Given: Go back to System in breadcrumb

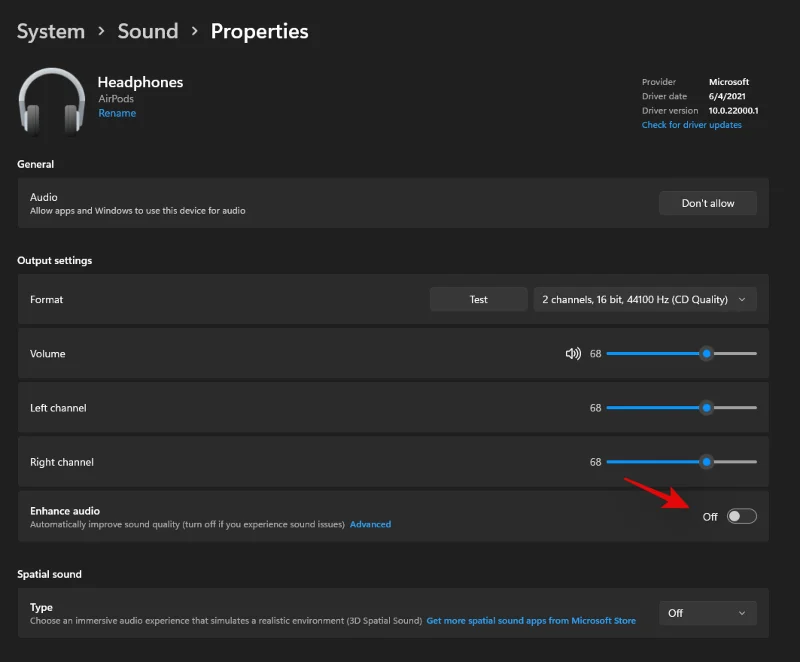Looking at the screenshot, I should [x=51, y=31].
